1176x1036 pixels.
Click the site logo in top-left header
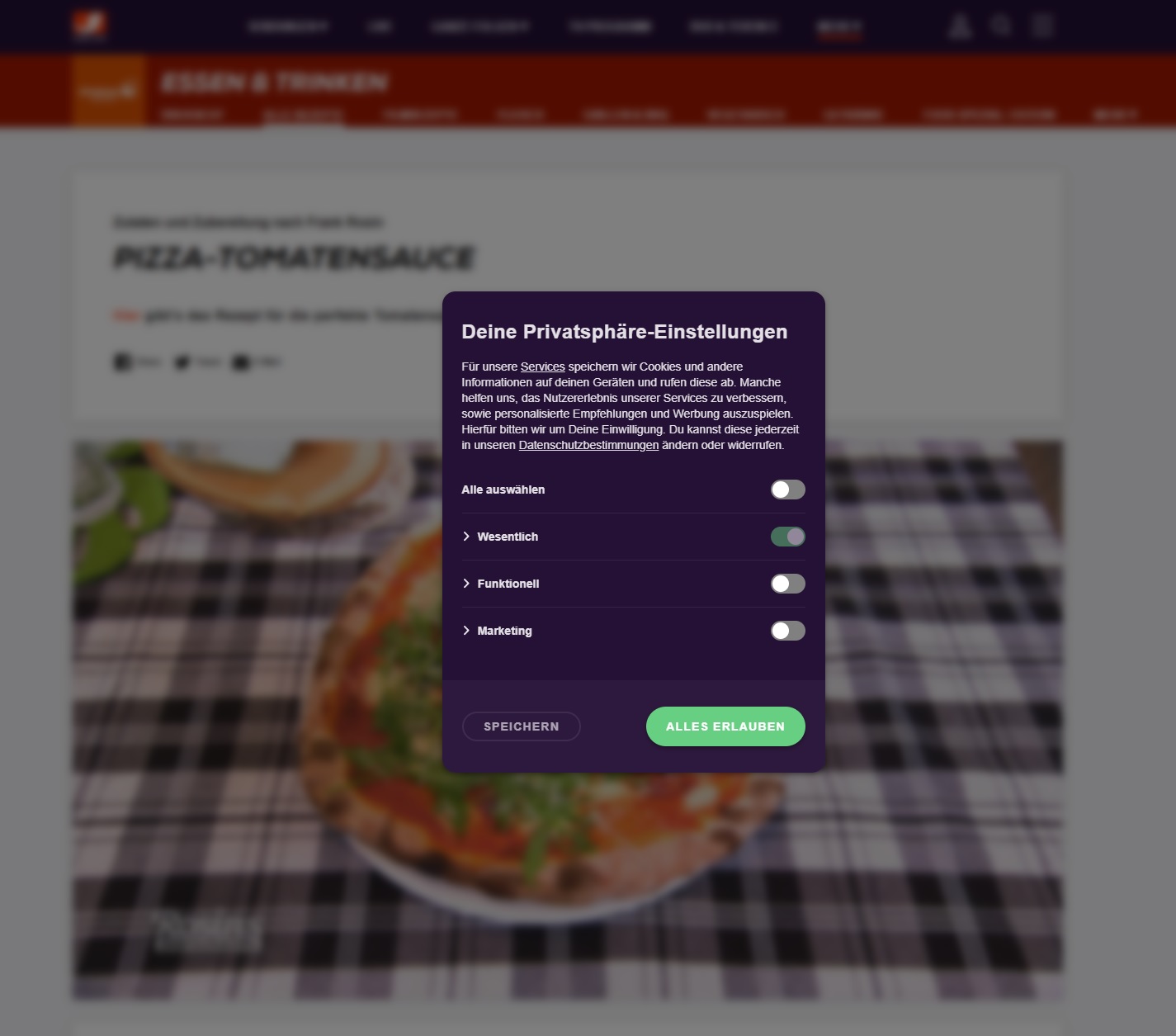click(89, 25)
